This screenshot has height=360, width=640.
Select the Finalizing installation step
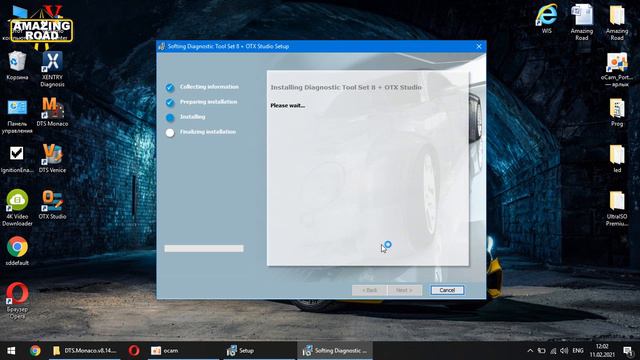[x=208, y=132]
